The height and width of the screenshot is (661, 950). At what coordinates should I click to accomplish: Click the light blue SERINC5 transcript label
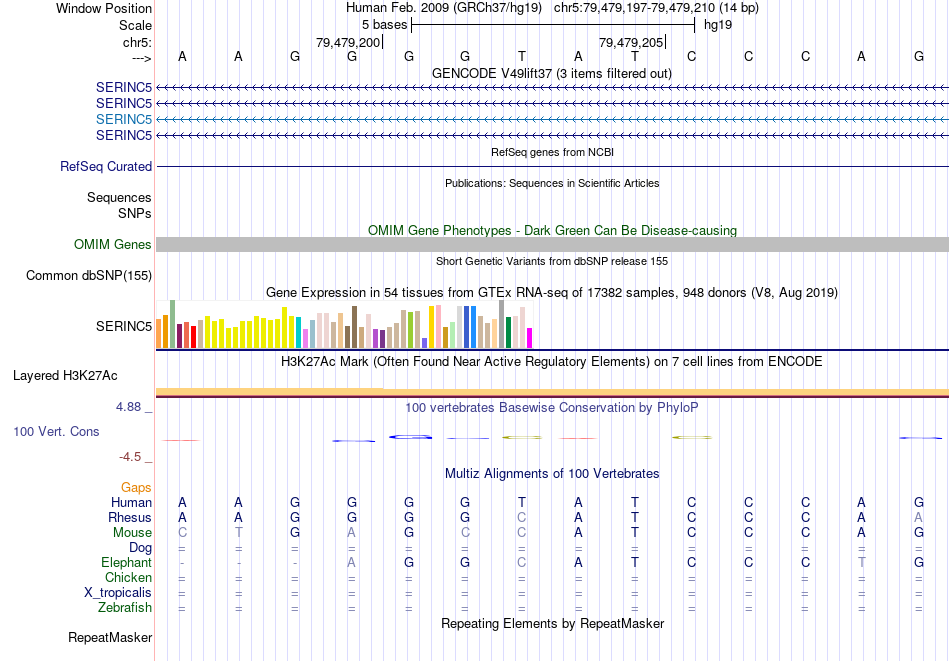pyautogui.click(x=124, y=119)
